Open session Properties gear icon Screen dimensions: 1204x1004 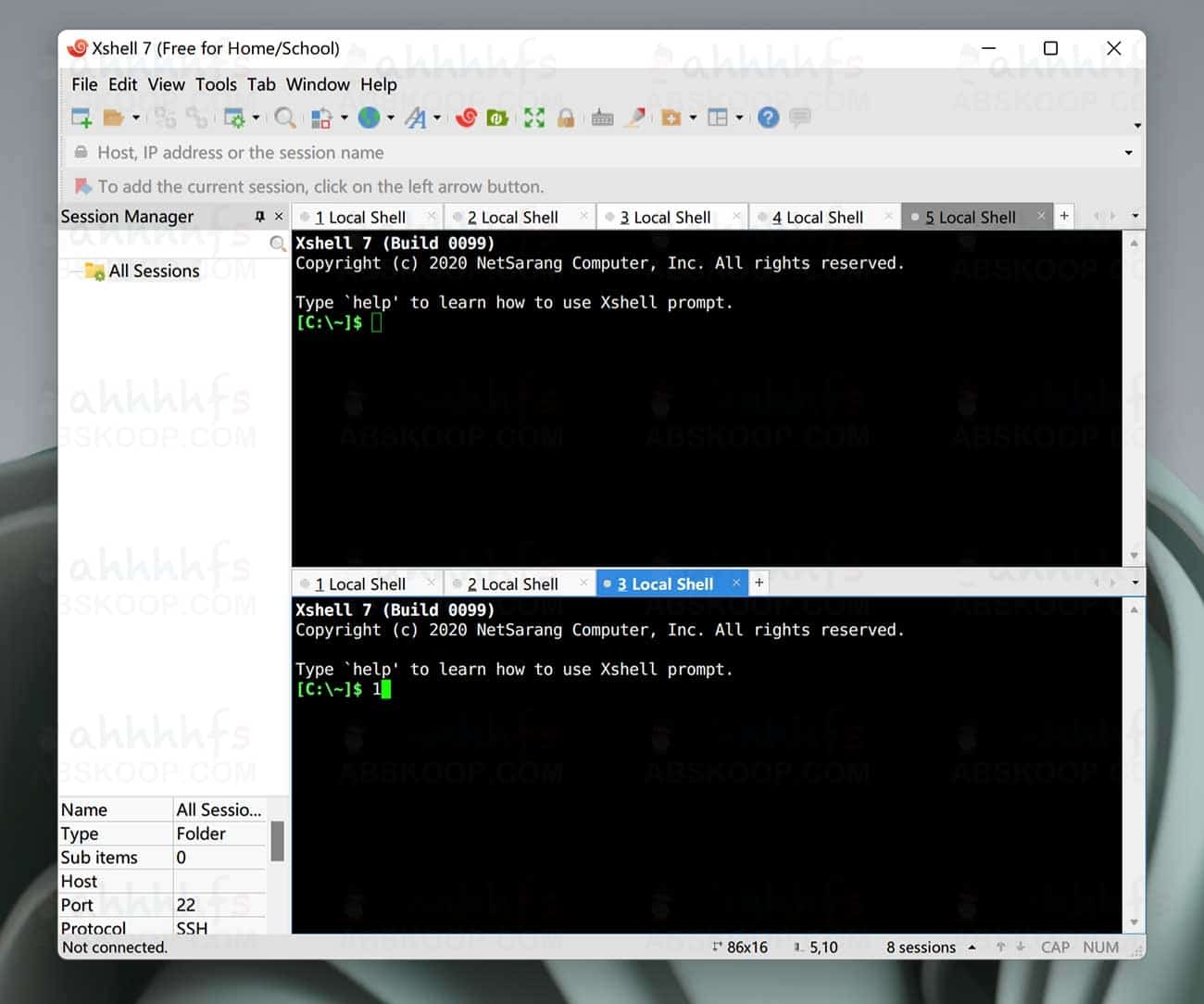pos(234,118)
